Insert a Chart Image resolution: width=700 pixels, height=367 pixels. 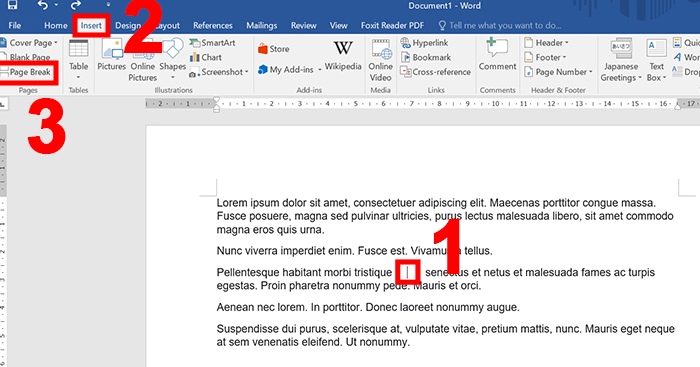[x=206, y=57]
